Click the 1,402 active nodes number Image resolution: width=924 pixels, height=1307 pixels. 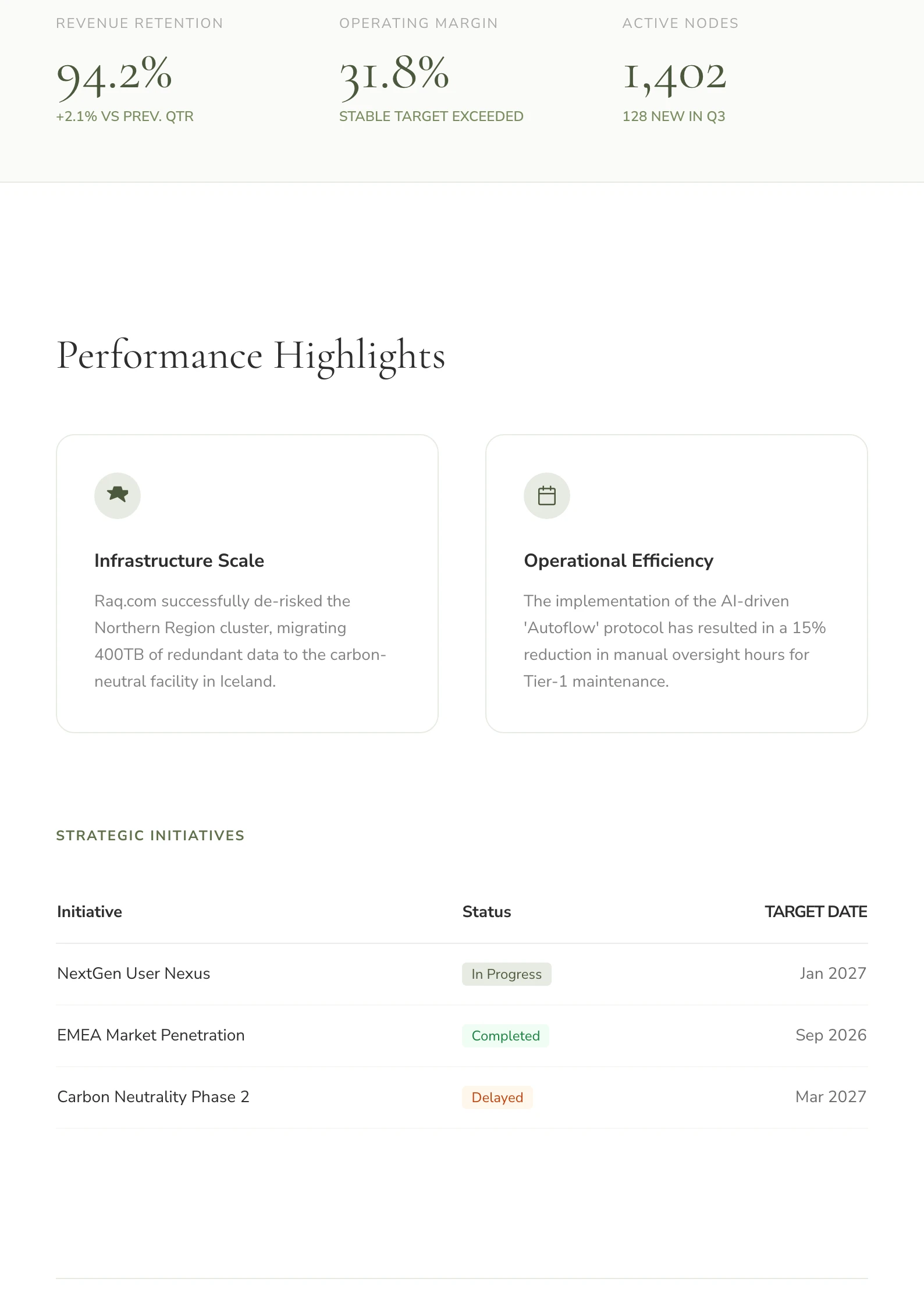pyautogui.click(x=674, y=76)
